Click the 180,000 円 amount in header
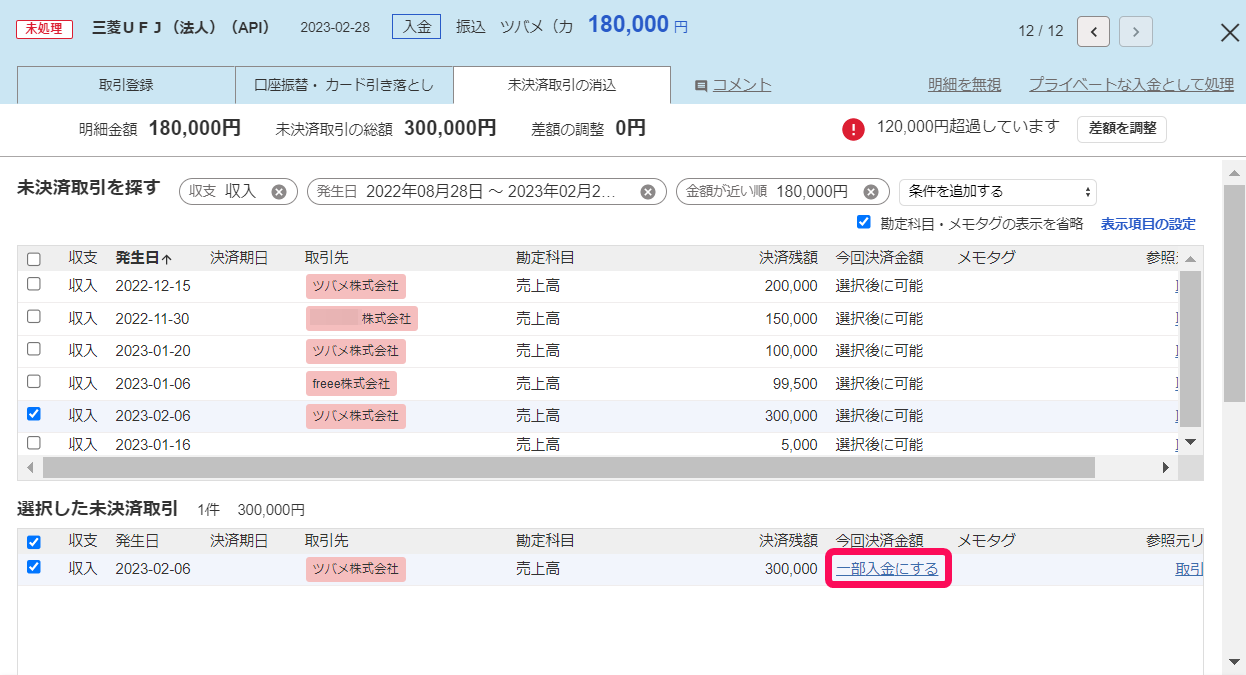This screenshot has height=675, width=1246. (638, 25)
